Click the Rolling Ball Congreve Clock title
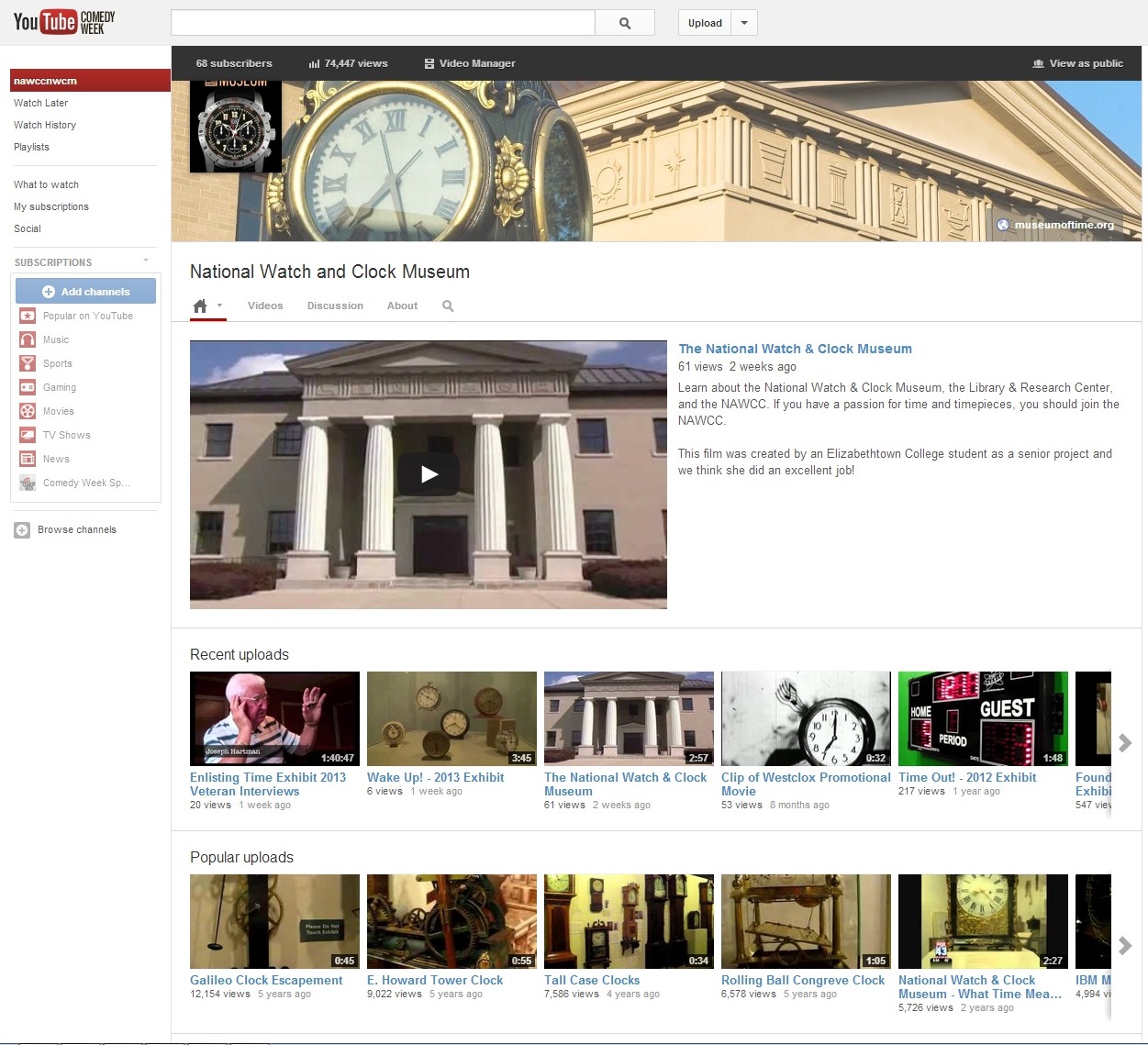The image size is (1148, 1045). pyautogui.click(x=803, y=980)
